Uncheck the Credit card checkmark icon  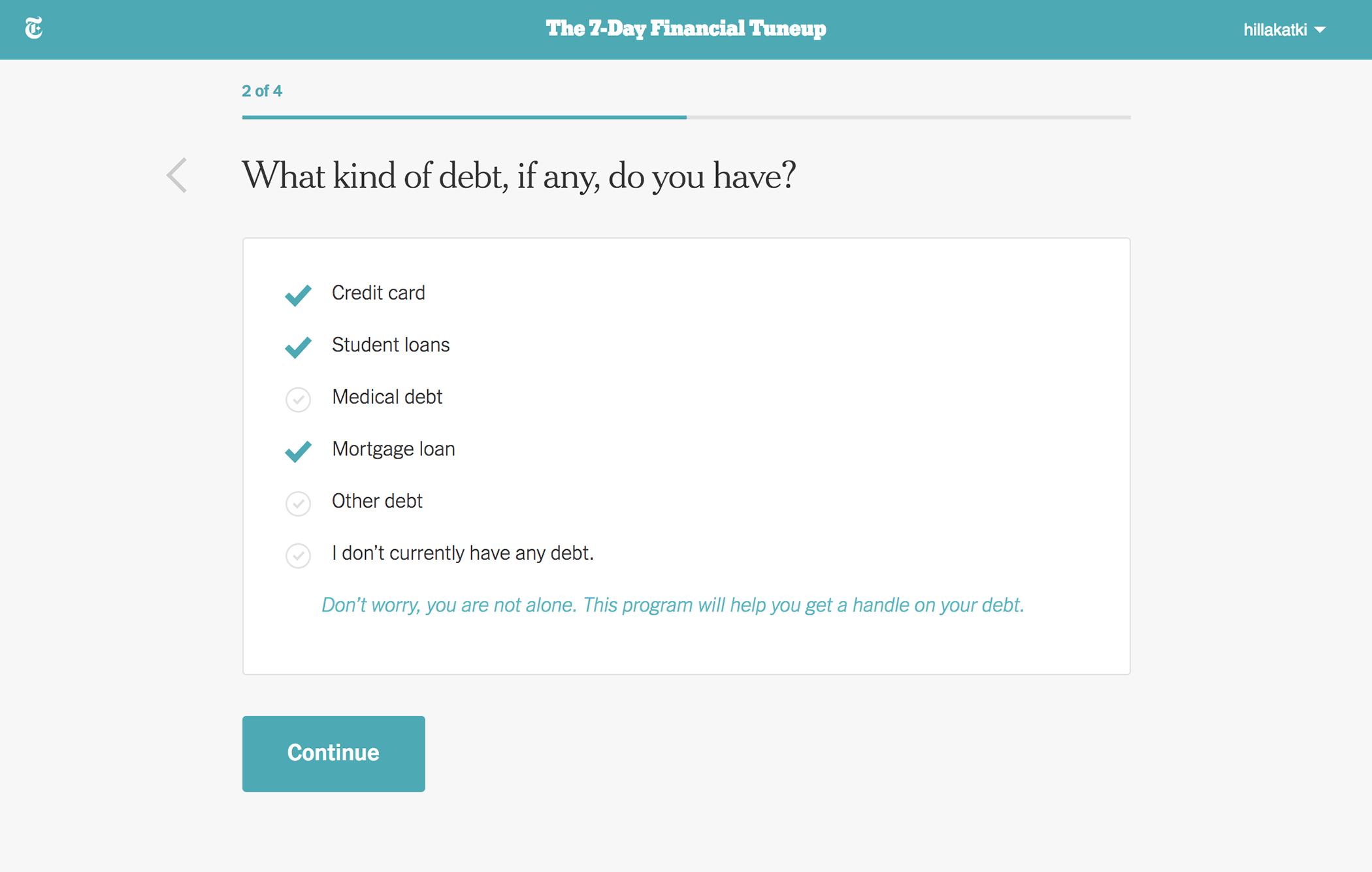click(298, 295)
